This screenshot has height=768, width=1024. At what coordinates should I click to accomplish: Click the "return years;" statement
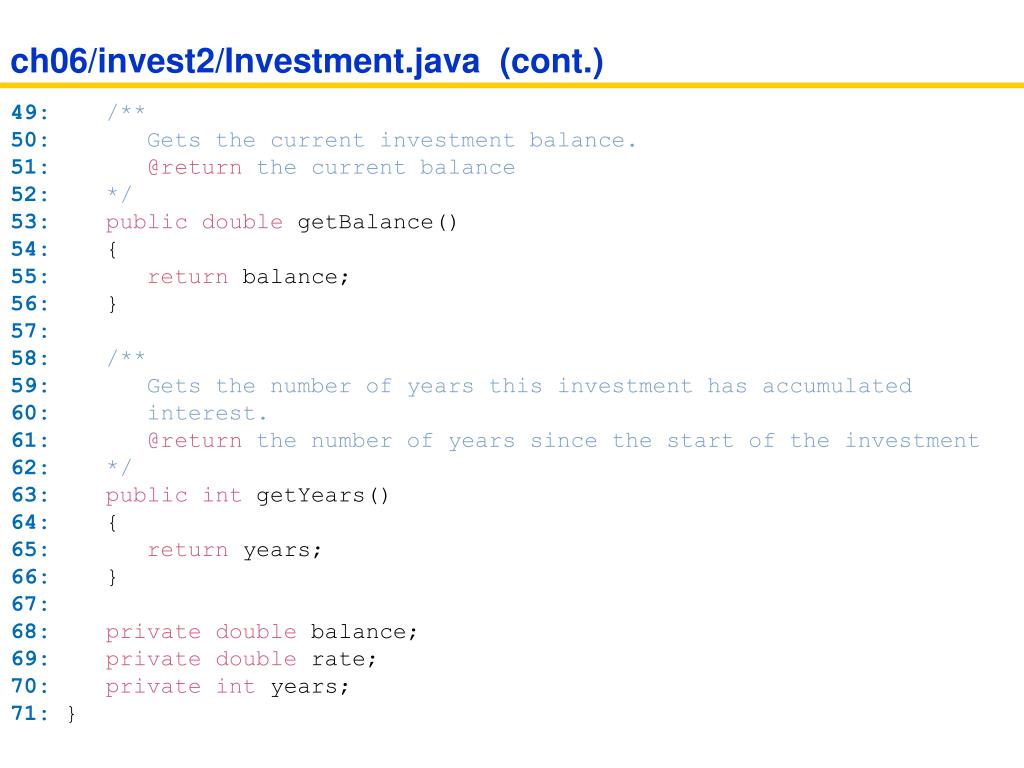pos(235,550)
